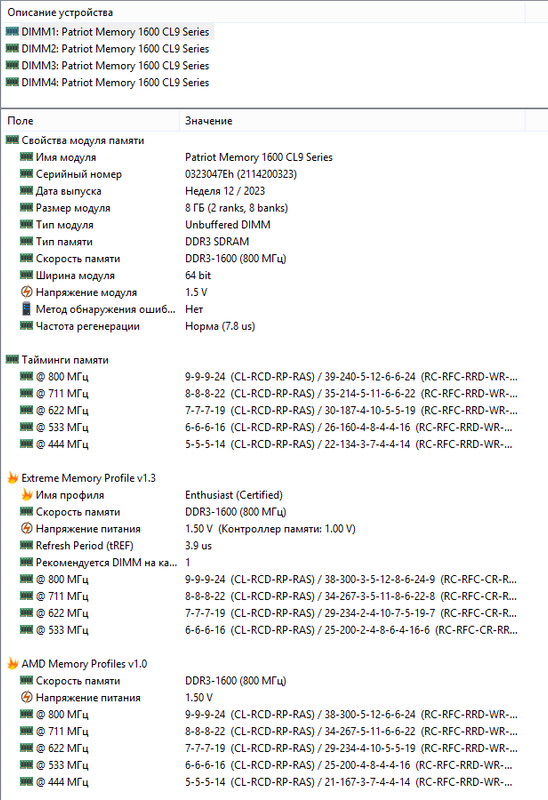
Task: Click the flame icon beside 'Имя профиля'
Action: [x=27, y=494]
